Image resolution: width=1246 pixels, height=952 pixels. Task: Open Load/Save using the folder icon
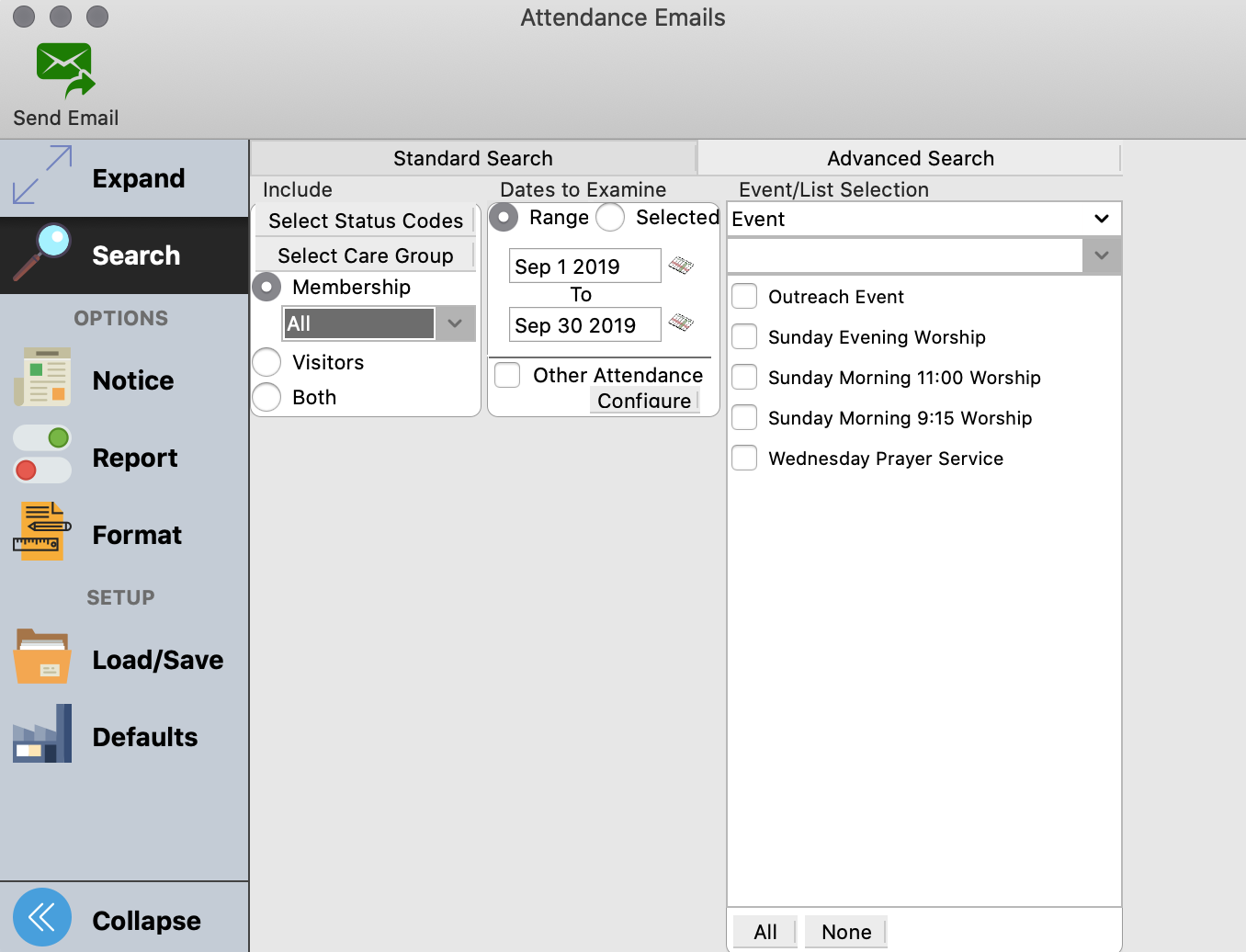(42, 656)
